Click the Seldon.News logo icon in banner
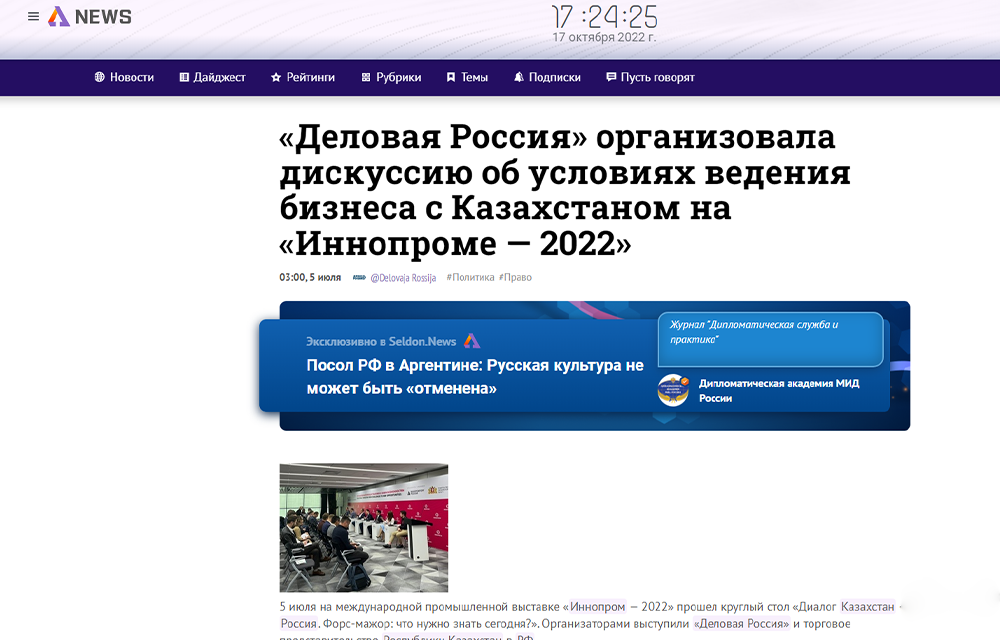The width and height of the screenshot is (1000, 640). (x=472, y=341)
